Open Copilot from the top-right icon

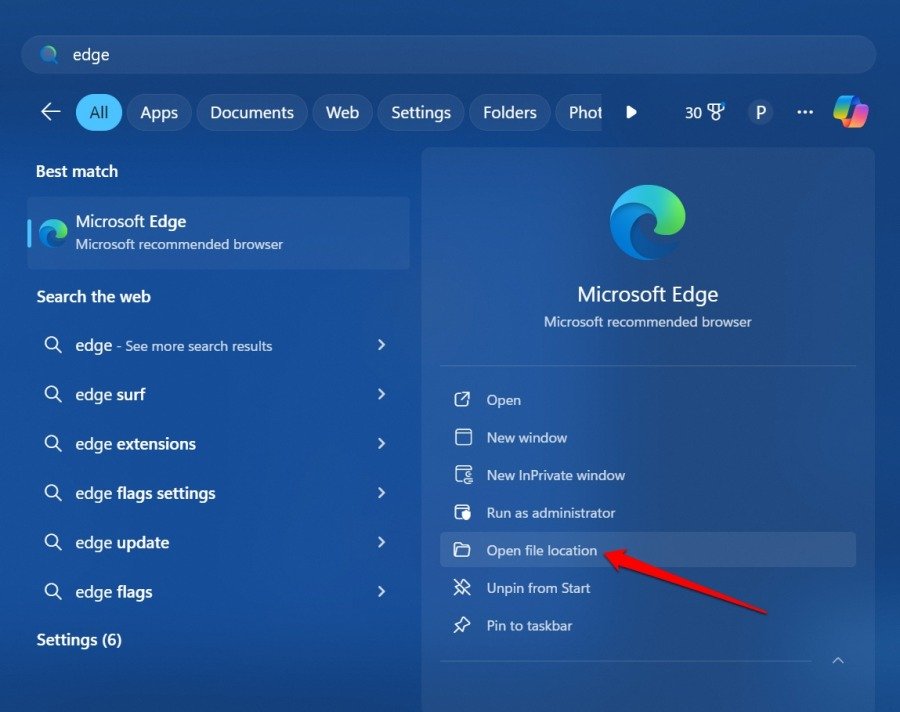[851, 111]
